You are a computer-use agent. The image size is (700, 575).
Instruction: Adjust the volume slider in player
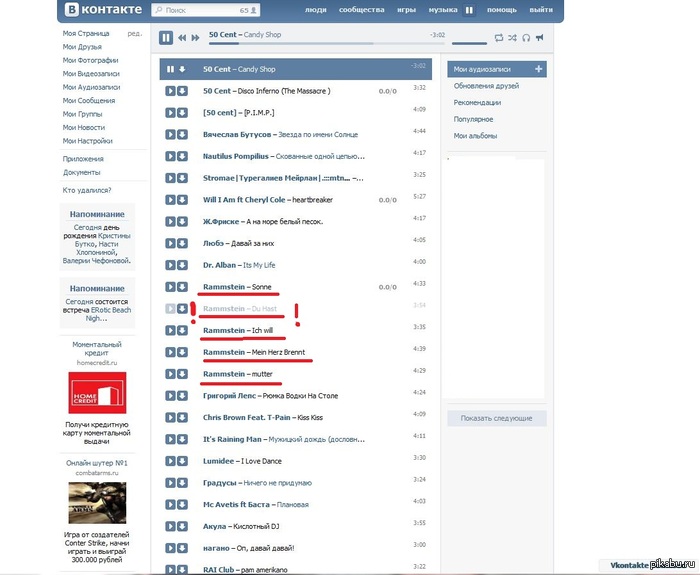coord(469,43)
